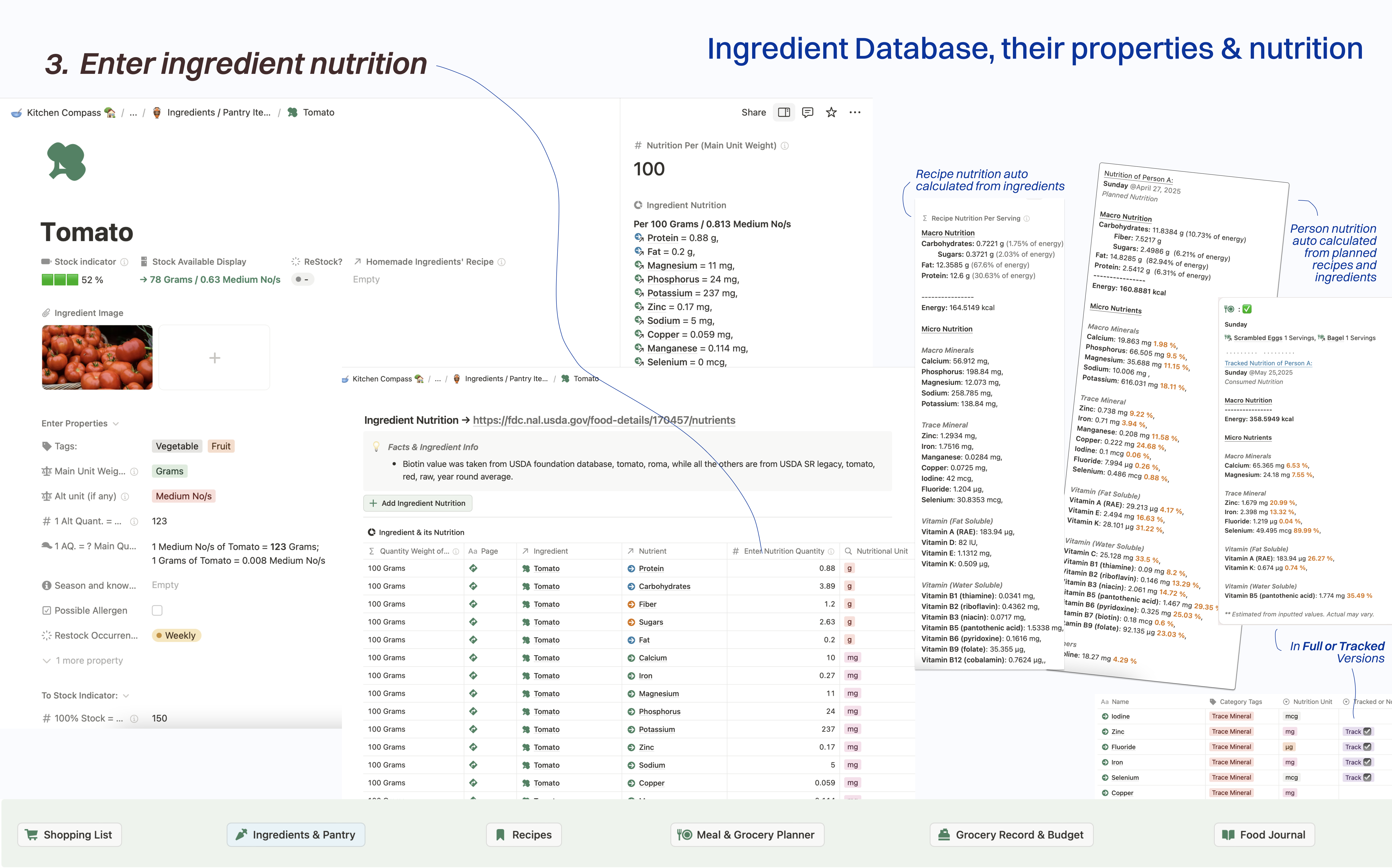Show info for Stock indicator property

[x=124, y=262]
